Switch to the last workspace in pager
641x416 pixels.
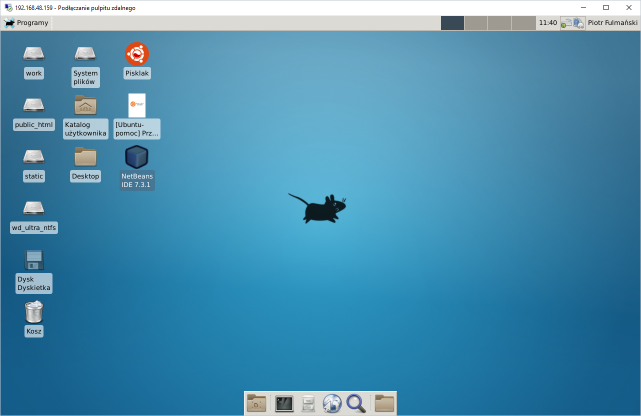coord(524,23)
